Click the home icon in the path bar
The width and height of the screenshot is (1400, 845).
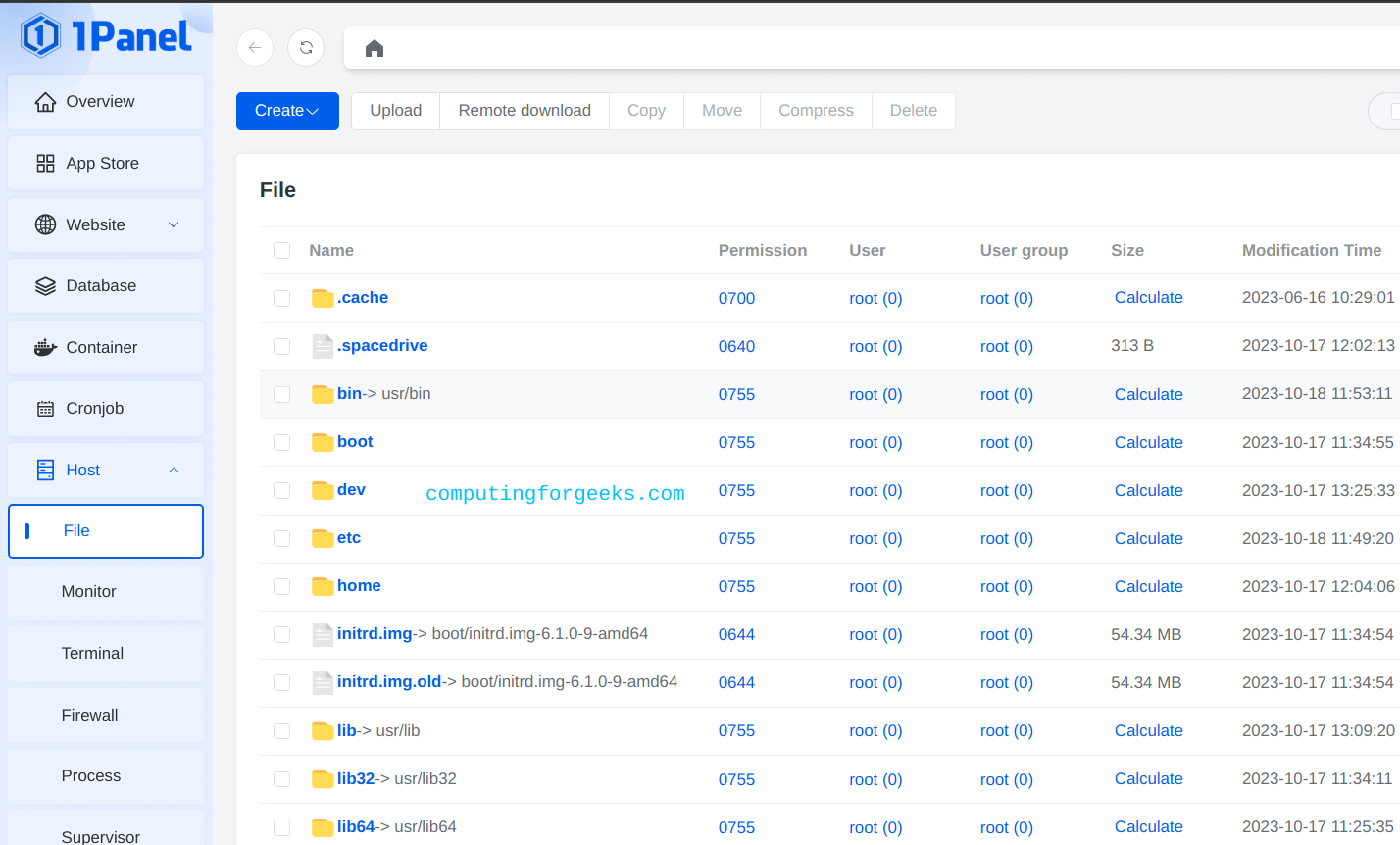pos(374,46)
